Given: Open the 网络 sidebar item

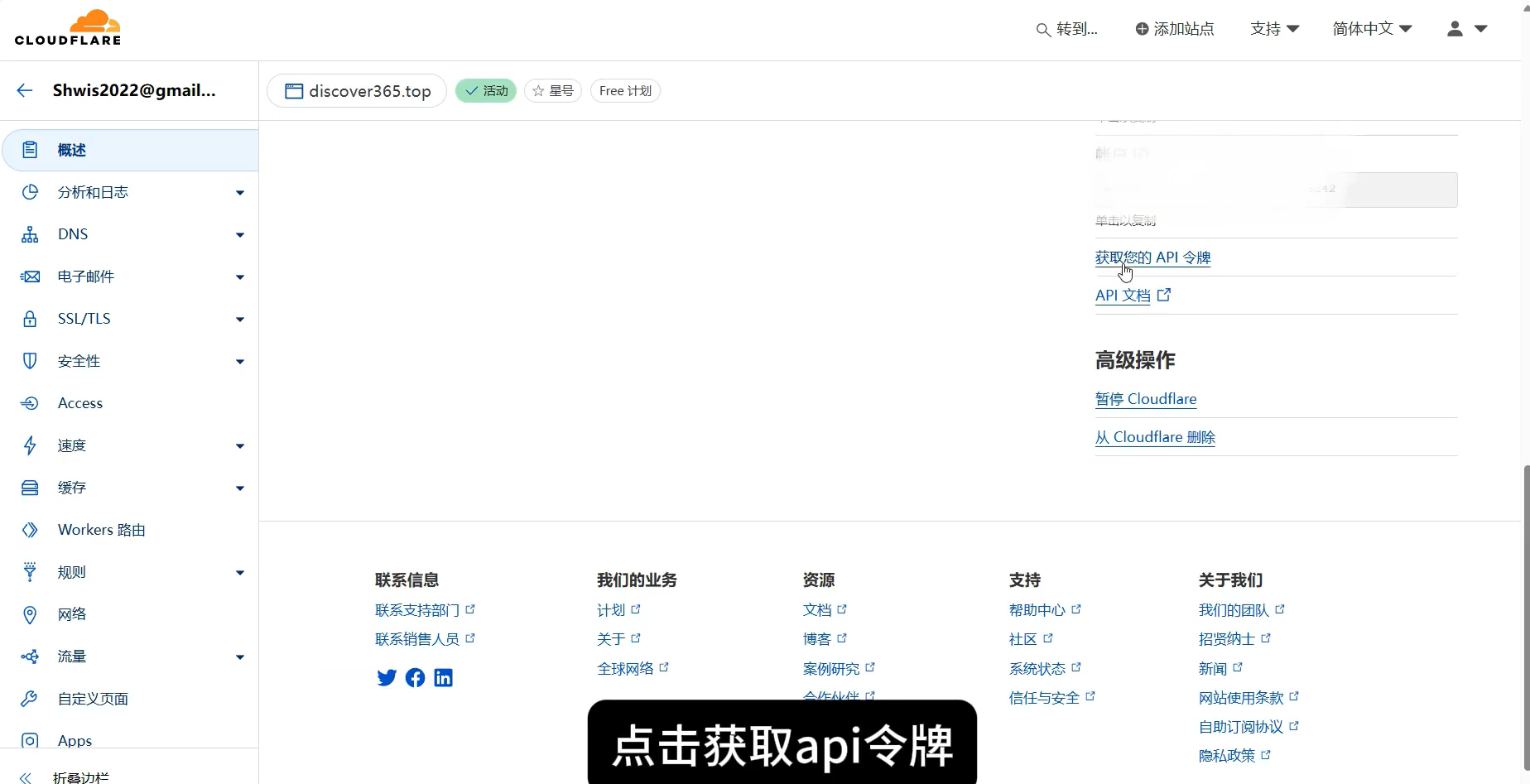Looking at the screenshot, I should coord(130,614).
